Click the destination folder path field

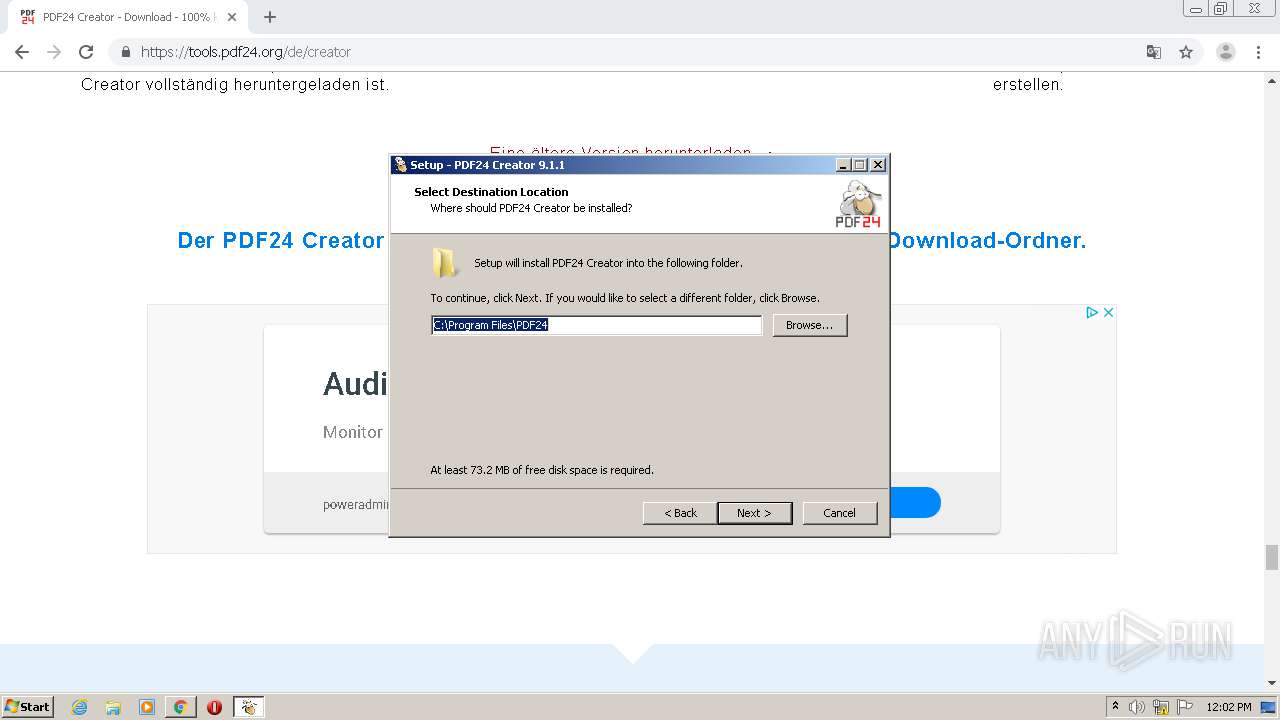596,325
